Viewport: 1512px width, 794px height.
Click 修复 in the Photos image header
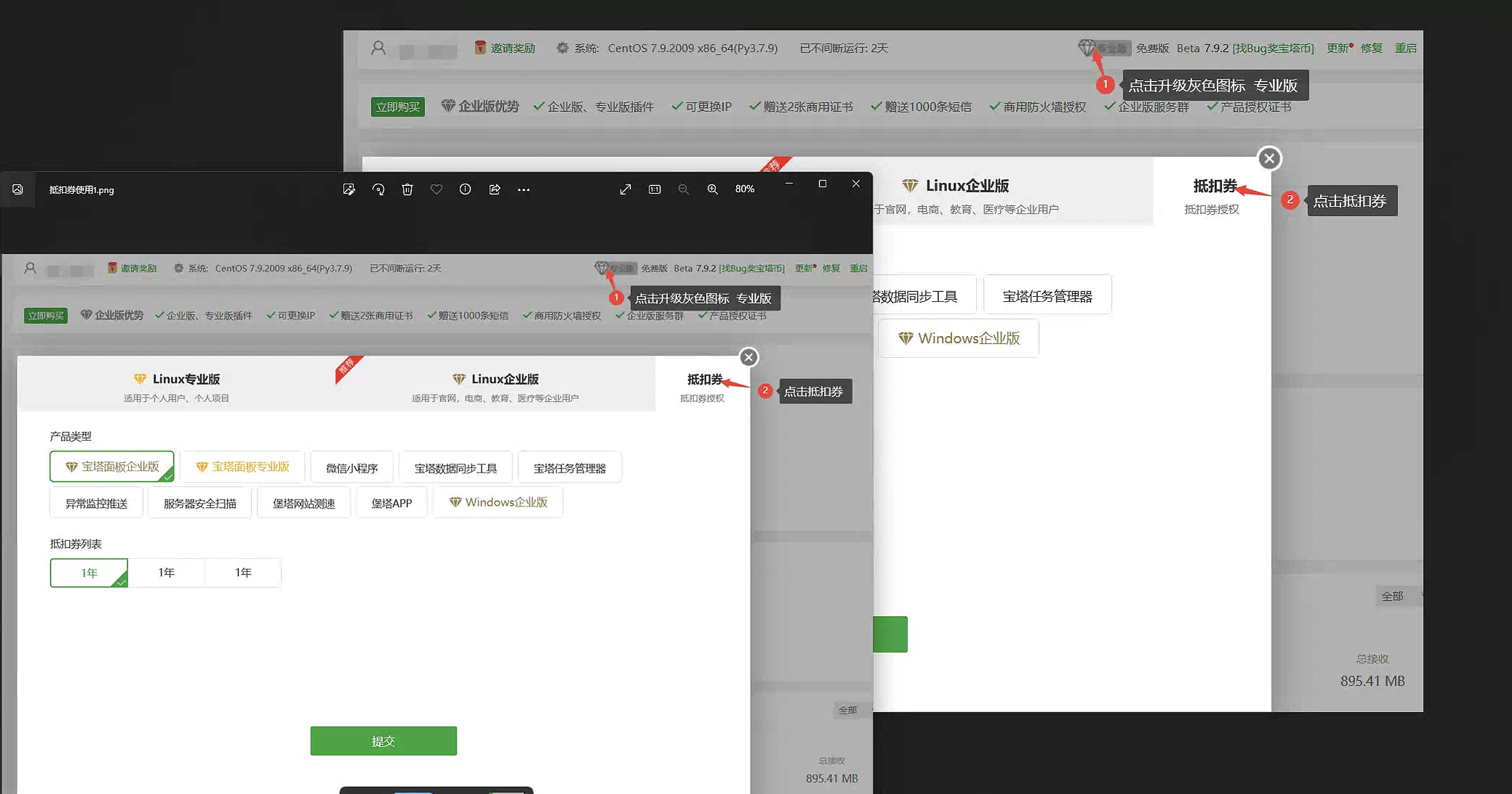tap(831, 268)
